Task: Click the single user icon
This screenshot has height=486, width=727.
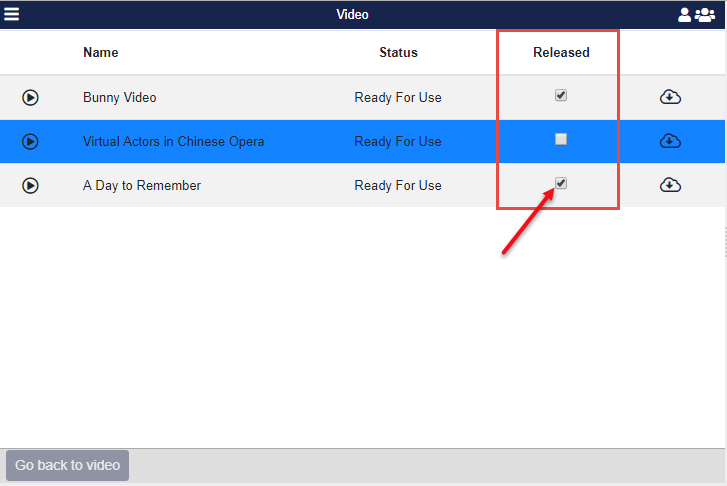Action: click(685, 15)
